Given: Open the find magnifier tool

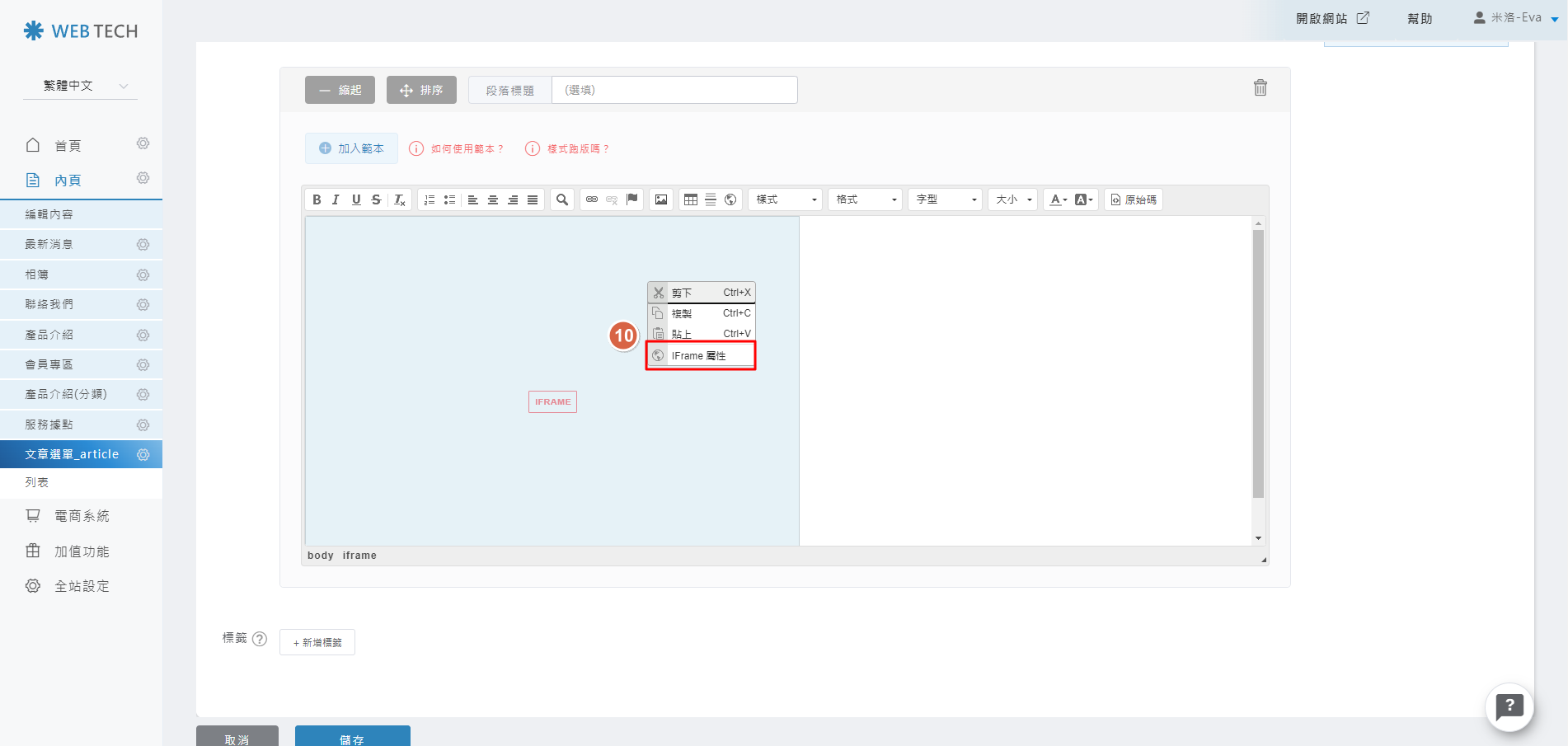Looking at the screenshot, I should (562, 199).
